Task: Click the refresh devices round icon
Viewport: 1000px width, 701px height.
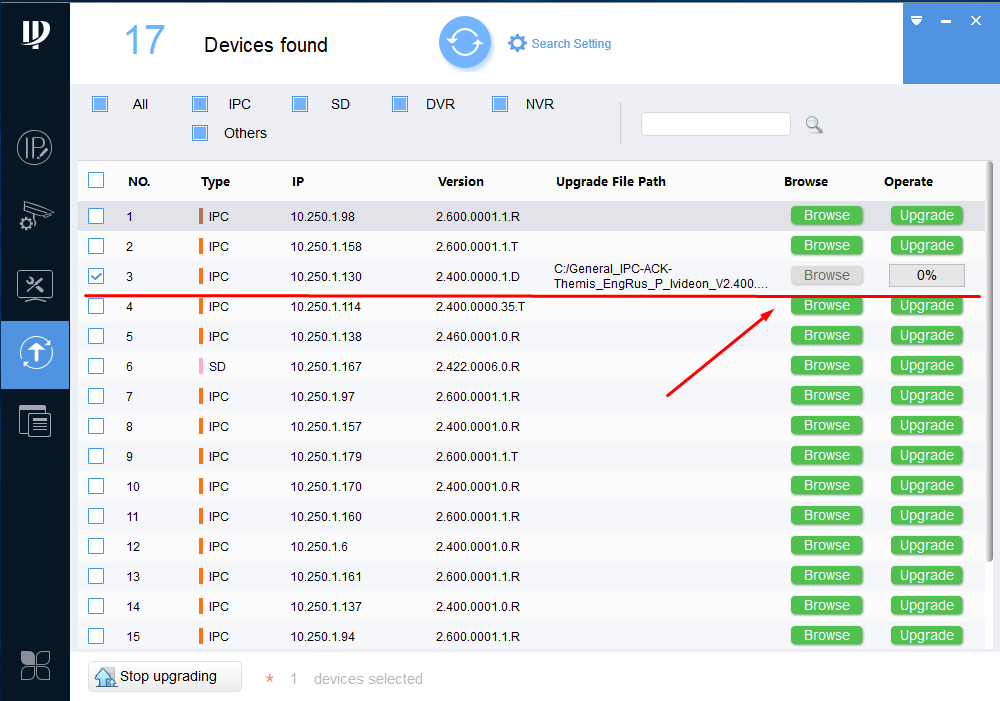Action: [465, 43]
